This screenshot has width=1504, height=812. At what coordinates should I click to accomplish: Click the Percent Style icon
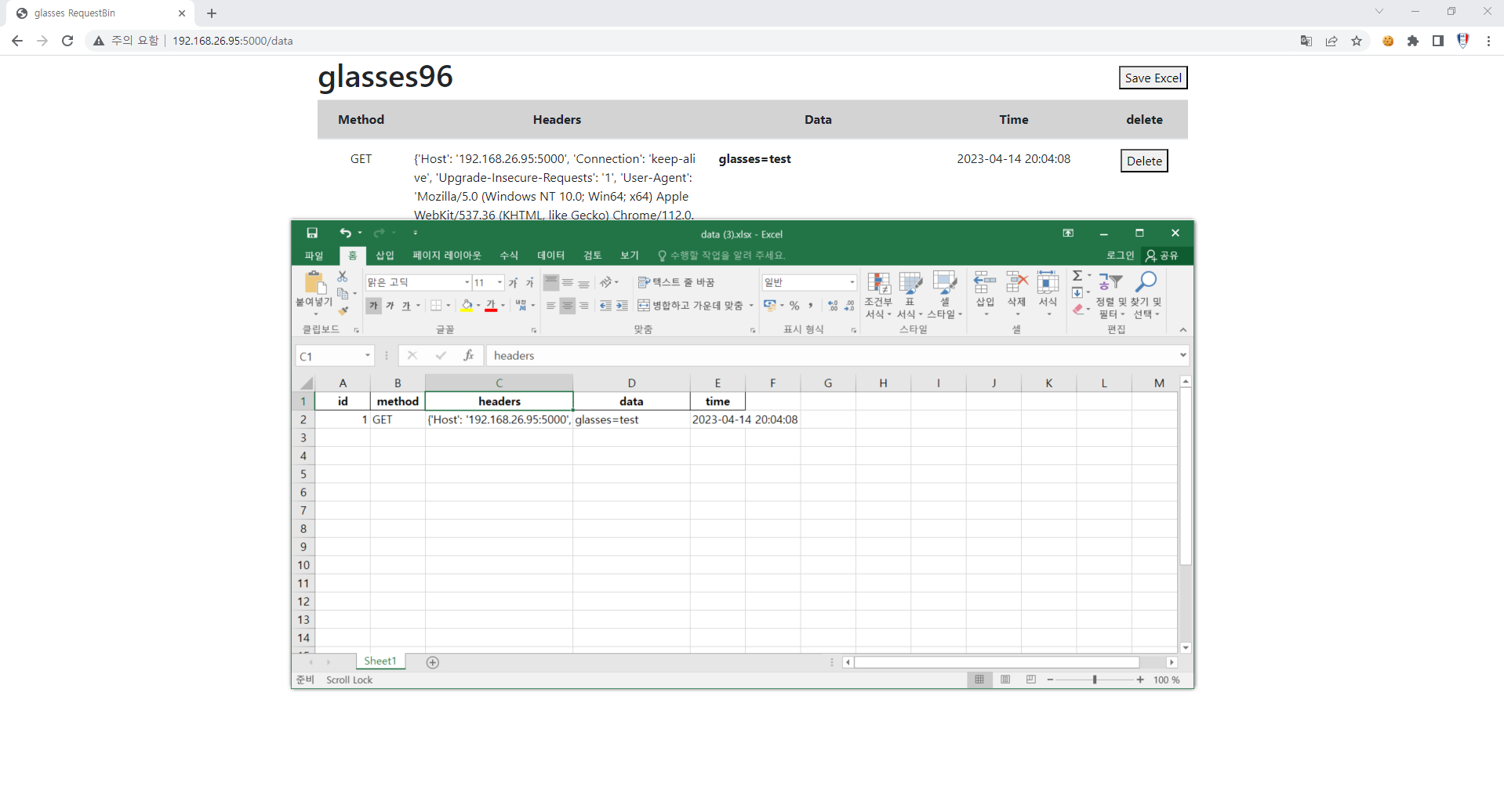click(x=794, y=306)
